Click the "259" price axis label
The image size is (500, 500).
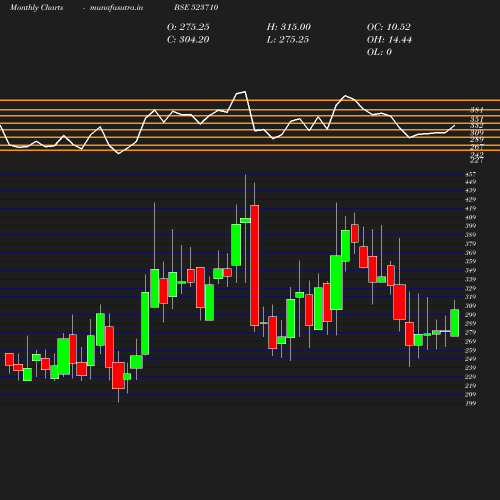[471, 350]
